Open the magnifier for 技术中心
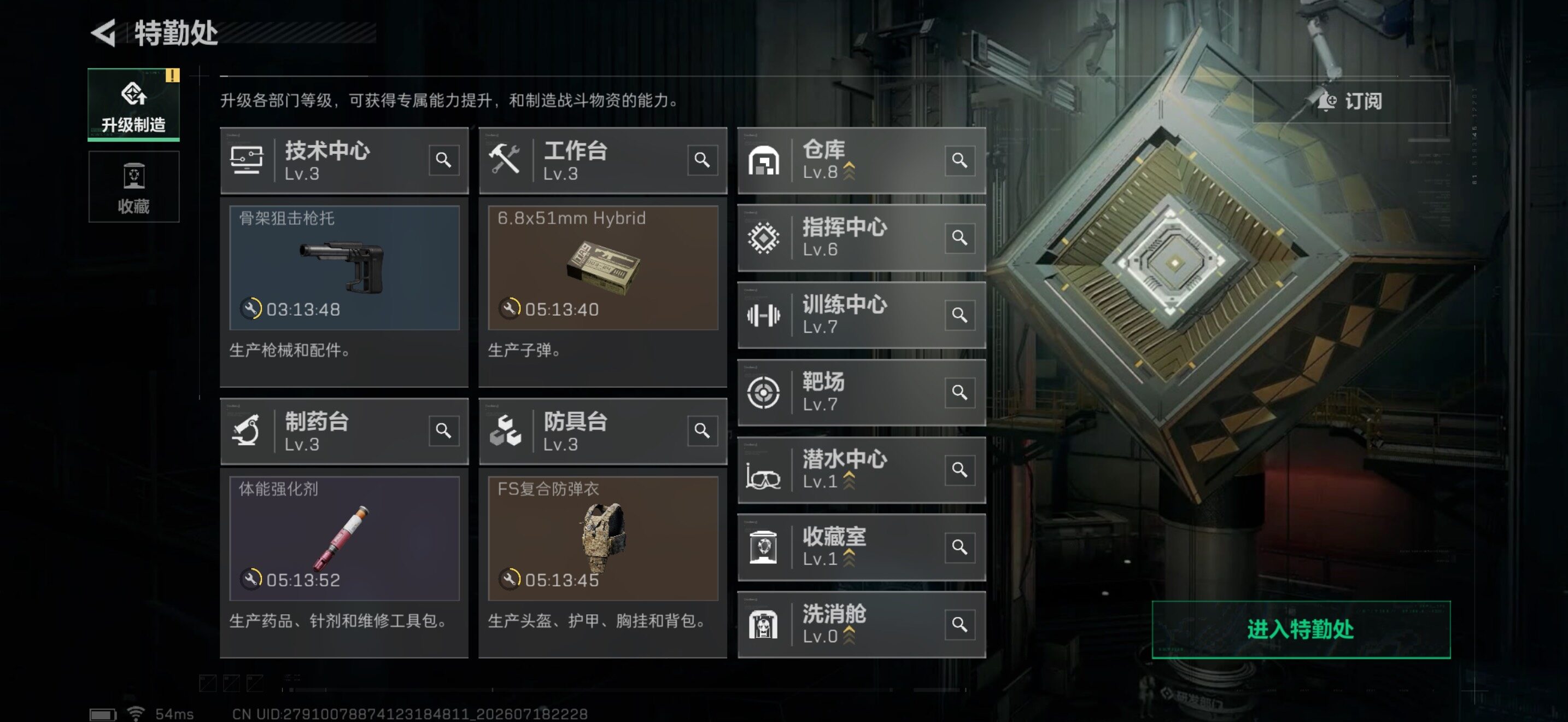The height and width of the screenshot is (722, 1568). [444, 160]
